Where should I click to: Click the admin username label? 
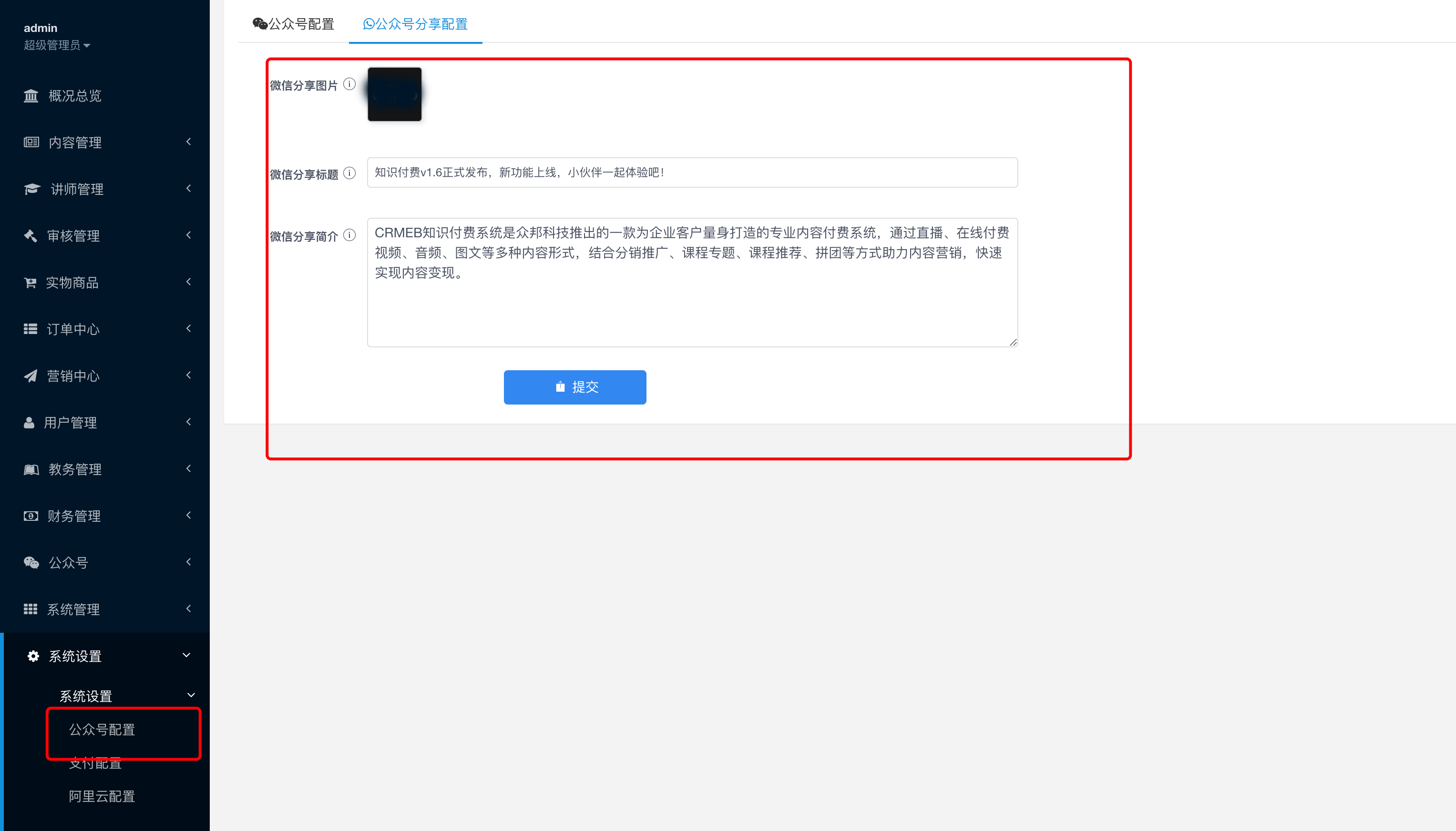pyautogui.click(x=41, y=28)
